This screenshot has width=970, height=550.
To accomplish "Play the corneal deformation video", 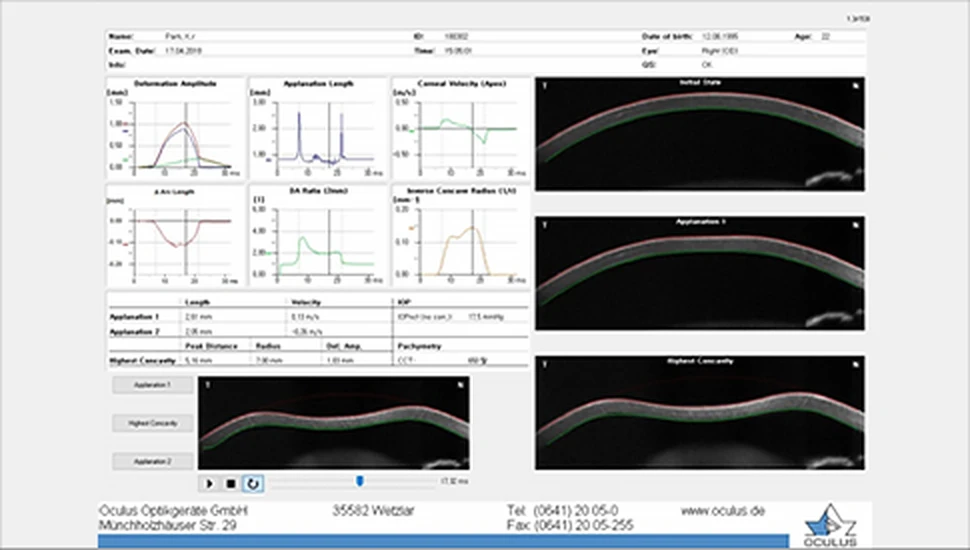I will pos(209,483).
